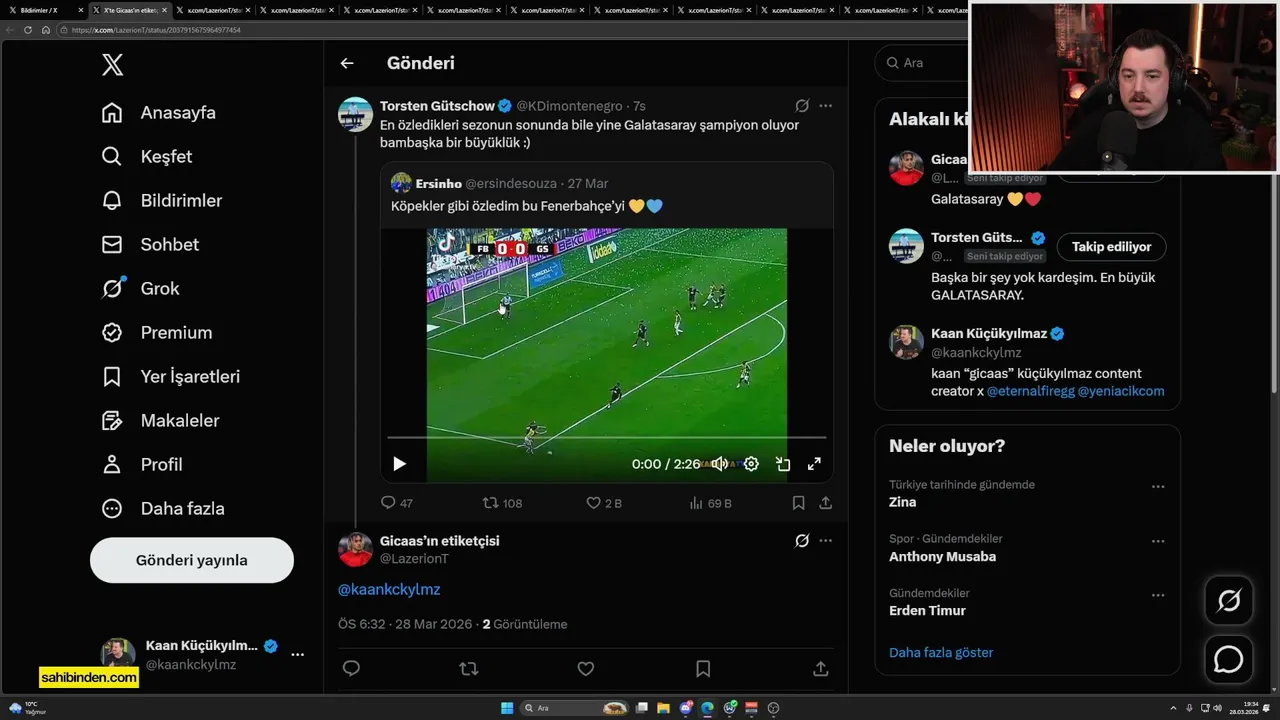Open Grok from sidebar
The image size is (1280, 720).
click(x=141, y=289)
